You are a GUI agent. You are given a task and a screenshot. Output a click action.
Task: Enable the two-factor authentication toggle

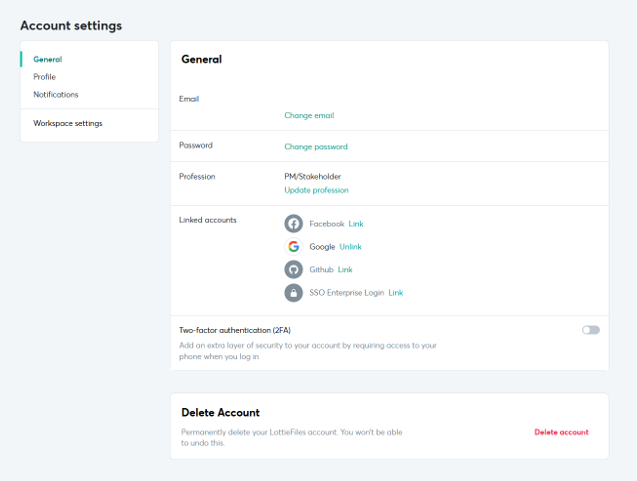[x=591, y=330]
